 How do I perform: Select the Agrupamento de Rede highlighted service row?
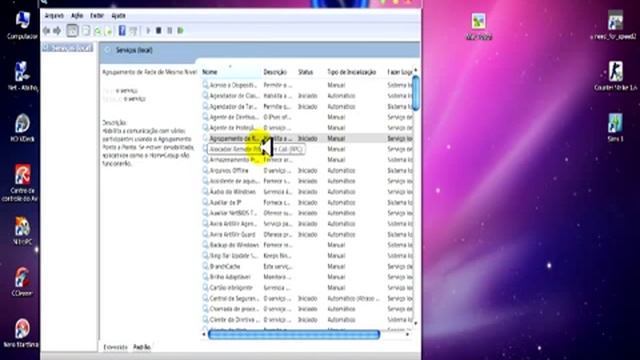307,138
